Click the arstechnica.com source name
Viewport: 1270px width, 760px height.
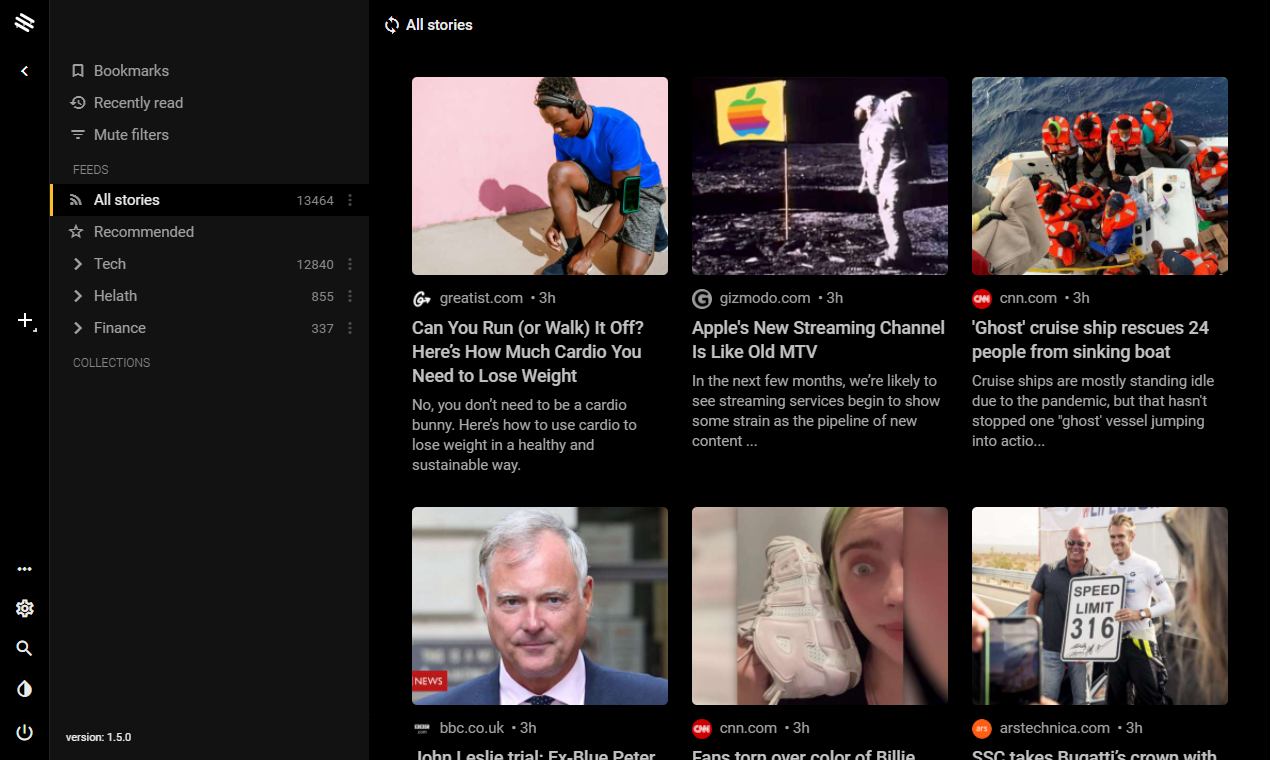click(1054, 728)
